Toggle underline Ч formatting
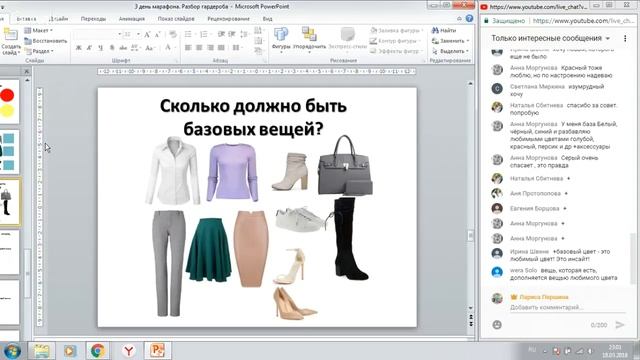Screen dimensions: 640x360 tap(100, 48)
